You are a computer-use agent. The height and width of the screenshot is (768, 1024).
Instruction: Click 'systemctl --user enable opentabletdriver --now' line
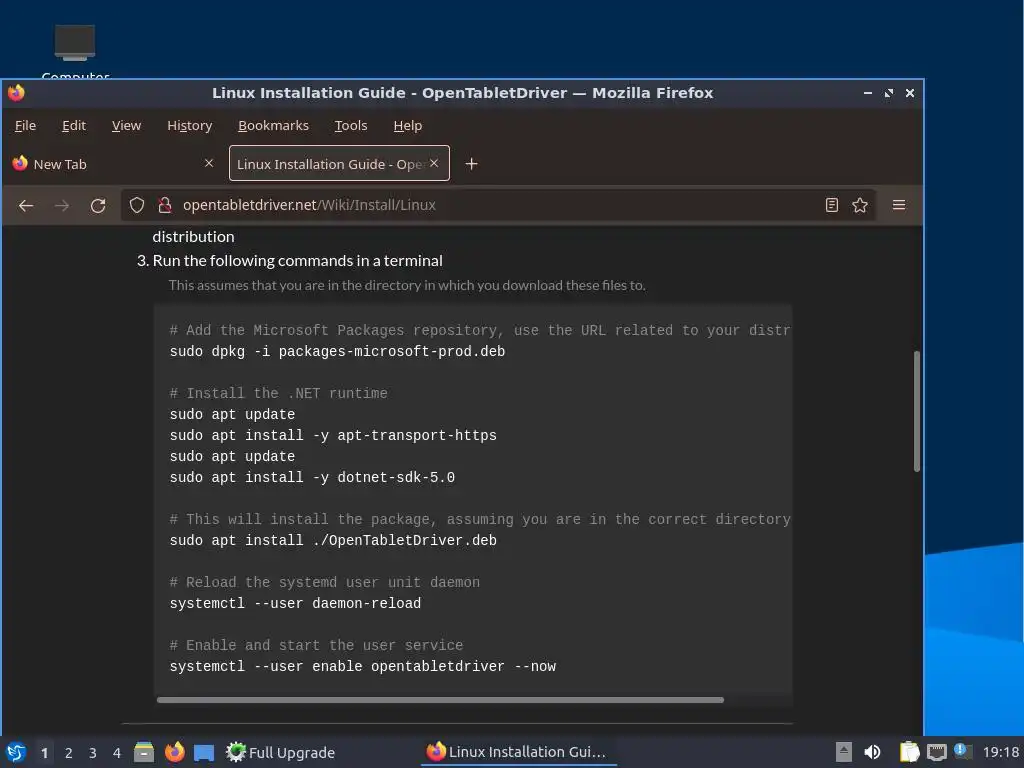click(362, 667)
